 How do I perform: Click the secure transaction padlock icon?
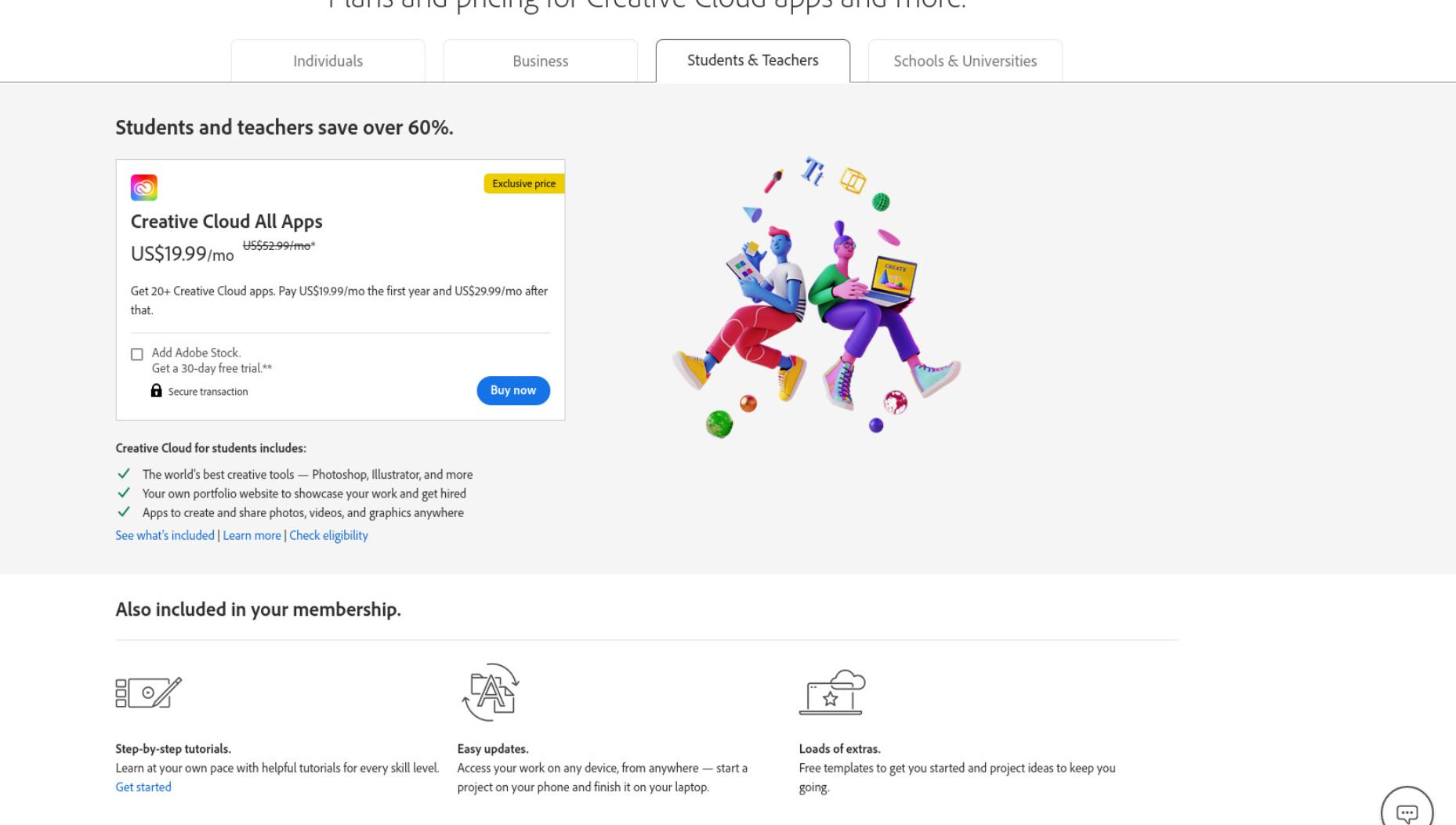[x=156, y=390]
